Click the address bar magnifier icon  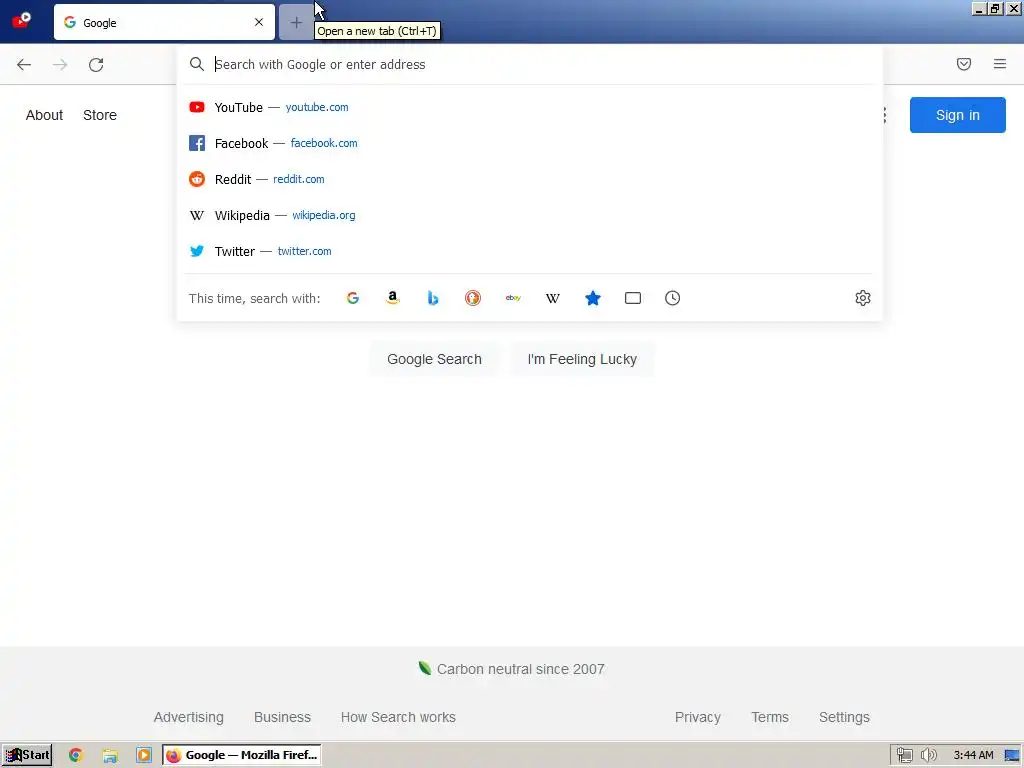(x=197, y=64)
